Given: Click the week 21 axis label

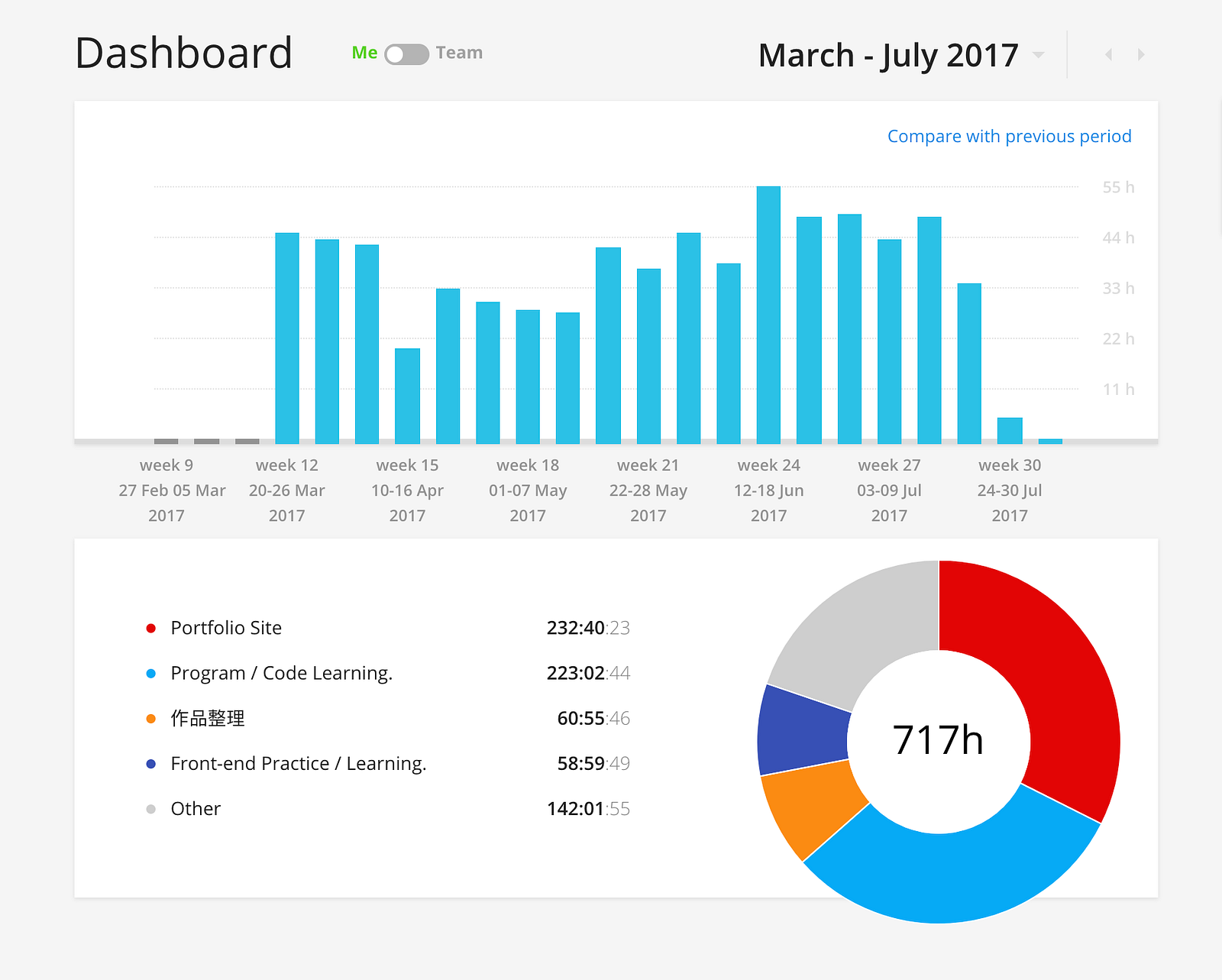Looking at the screenshot, I should pyautogui.click(x=648, y=465).
